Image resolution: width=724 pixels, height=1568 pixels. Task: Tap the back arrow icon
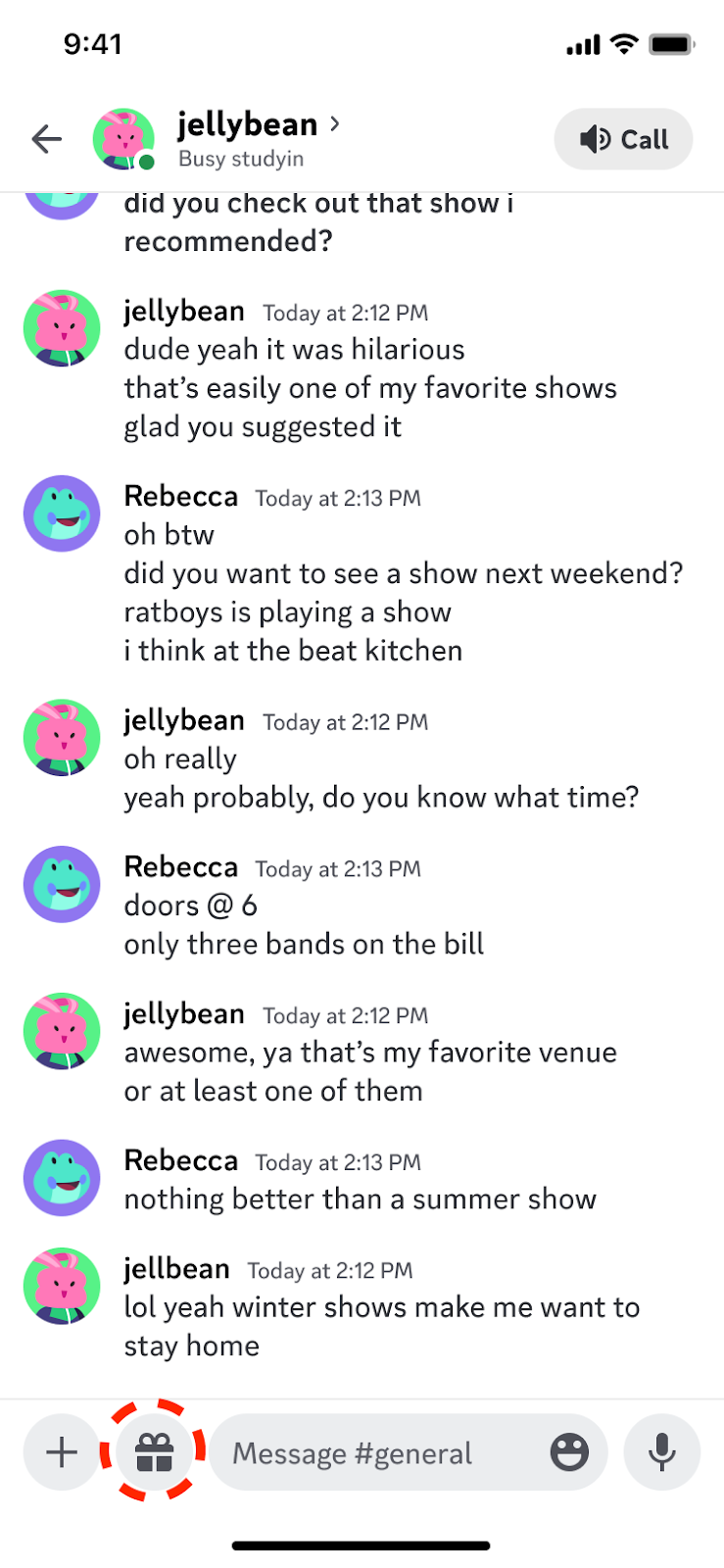pyautogui.click(x=46, y=139)
